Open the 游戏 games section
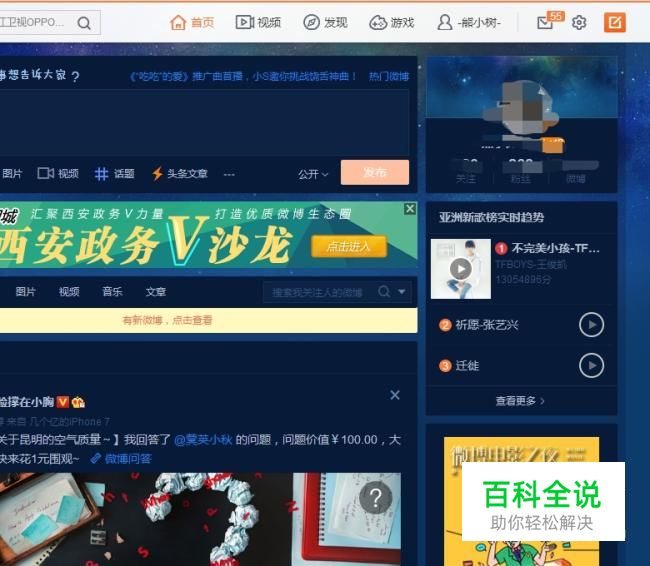The image size is (650, 566). [x=392, y=22]
